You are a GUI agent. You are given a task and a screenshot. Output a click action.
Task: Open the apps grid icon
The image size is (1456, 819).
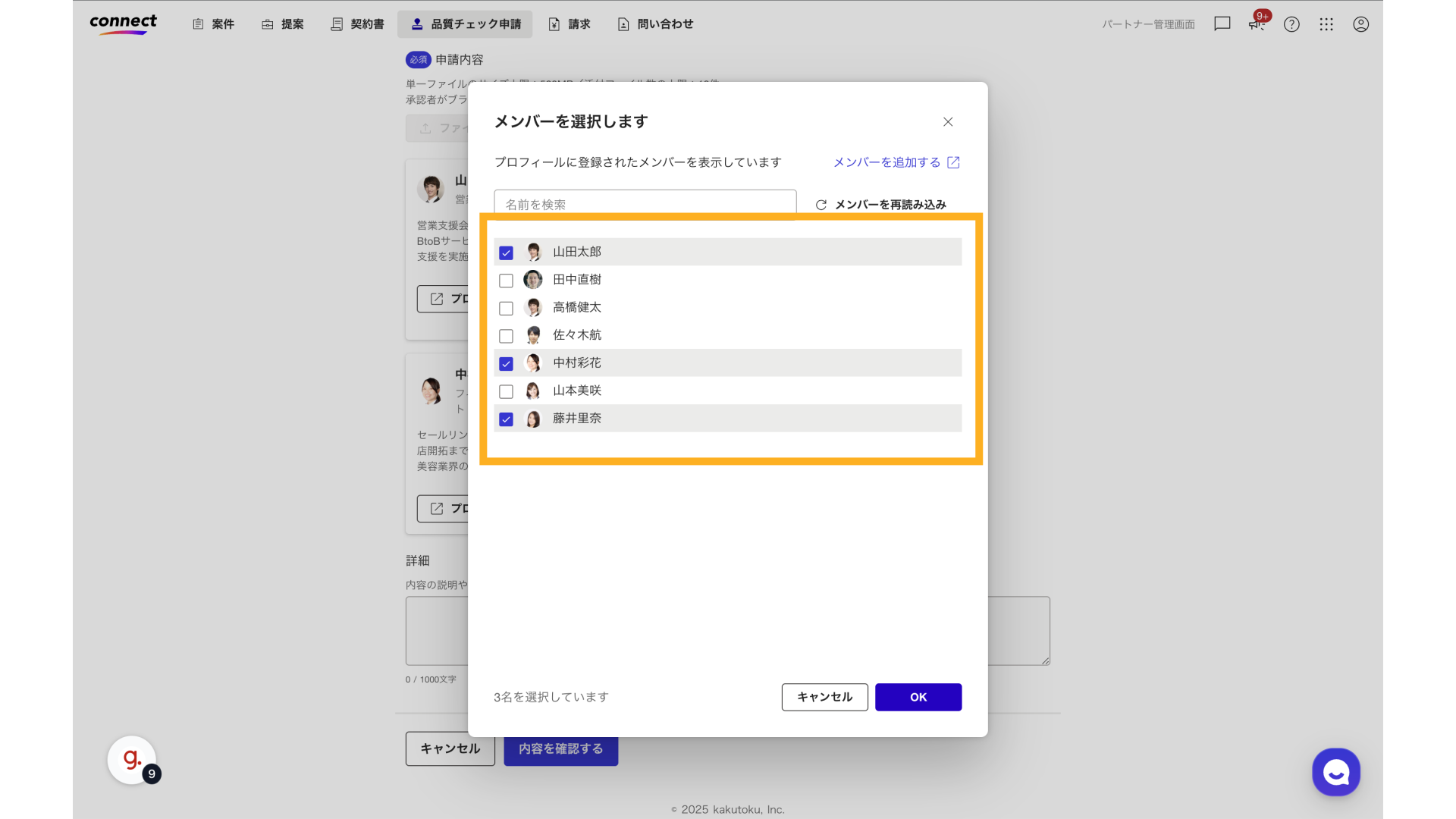coord(1326,24)
